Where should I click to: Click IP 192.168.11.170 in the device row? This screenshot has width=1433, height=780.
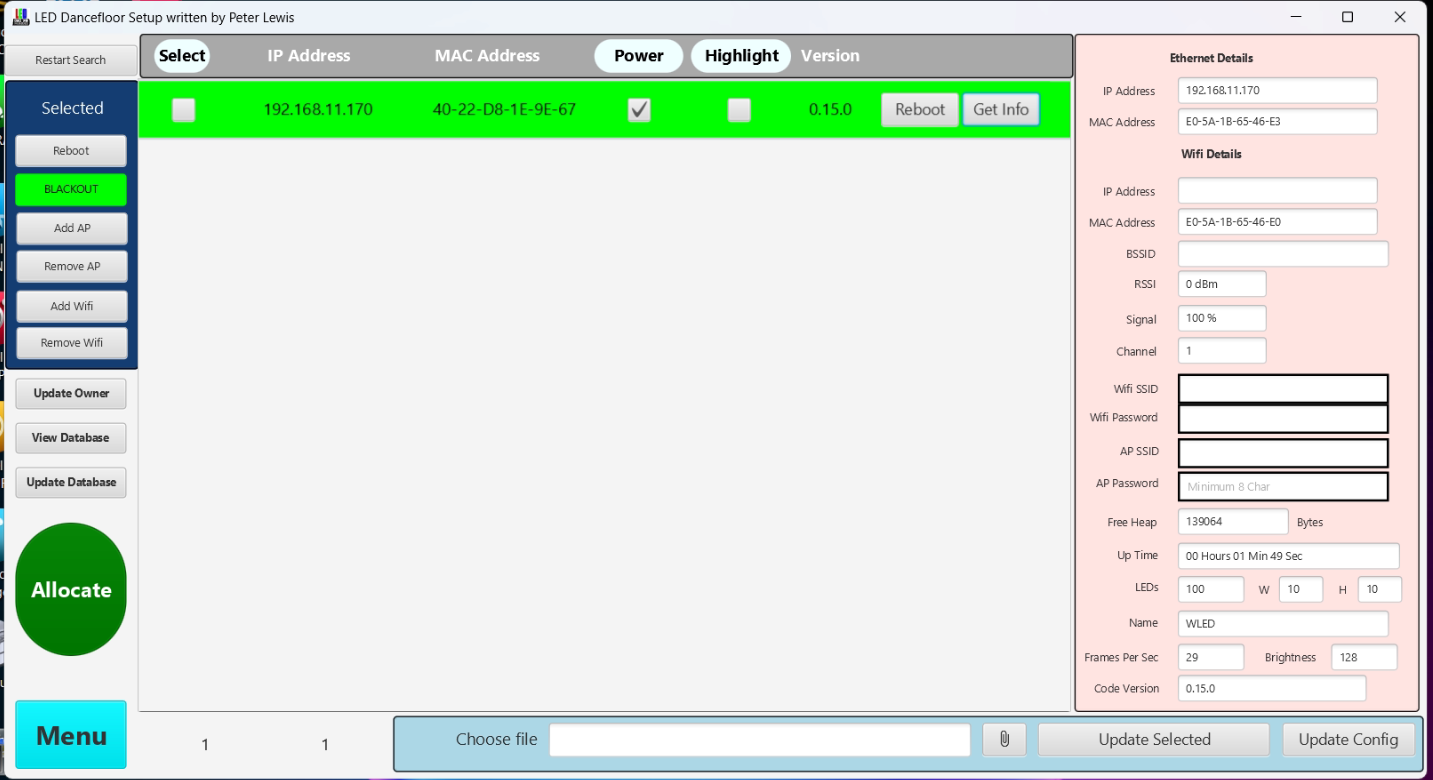[318, 110]
